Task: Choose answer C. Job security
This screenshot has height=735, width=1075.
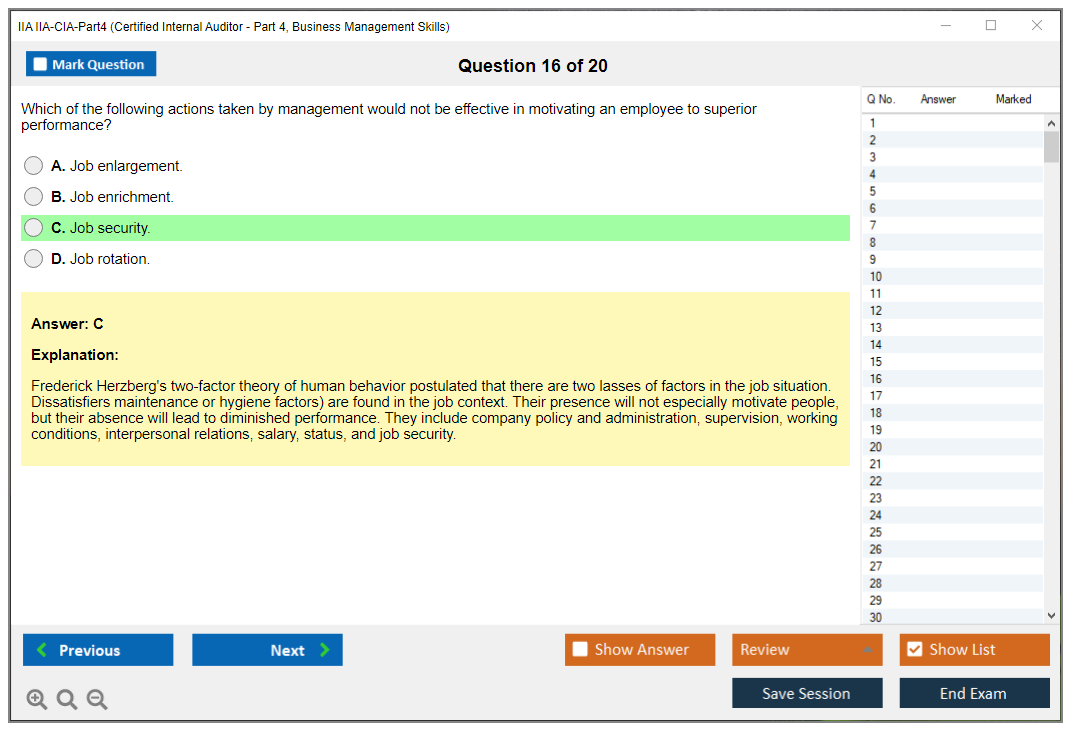Action: tap(34, 228)
